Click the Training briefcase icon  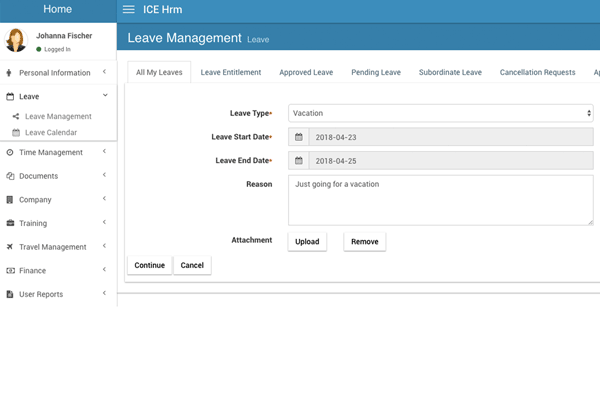point(10,223)
